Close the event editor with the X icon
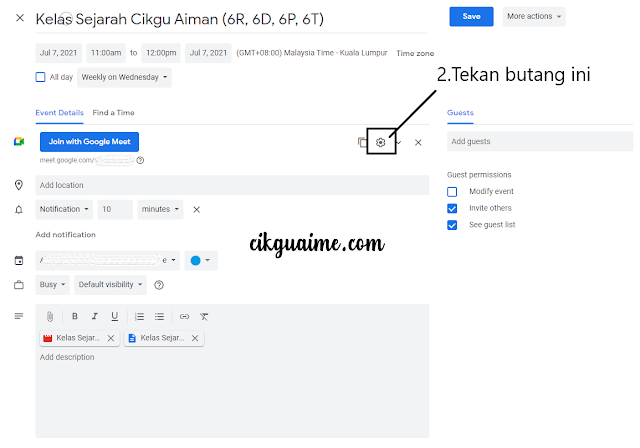 pos(20,18)
